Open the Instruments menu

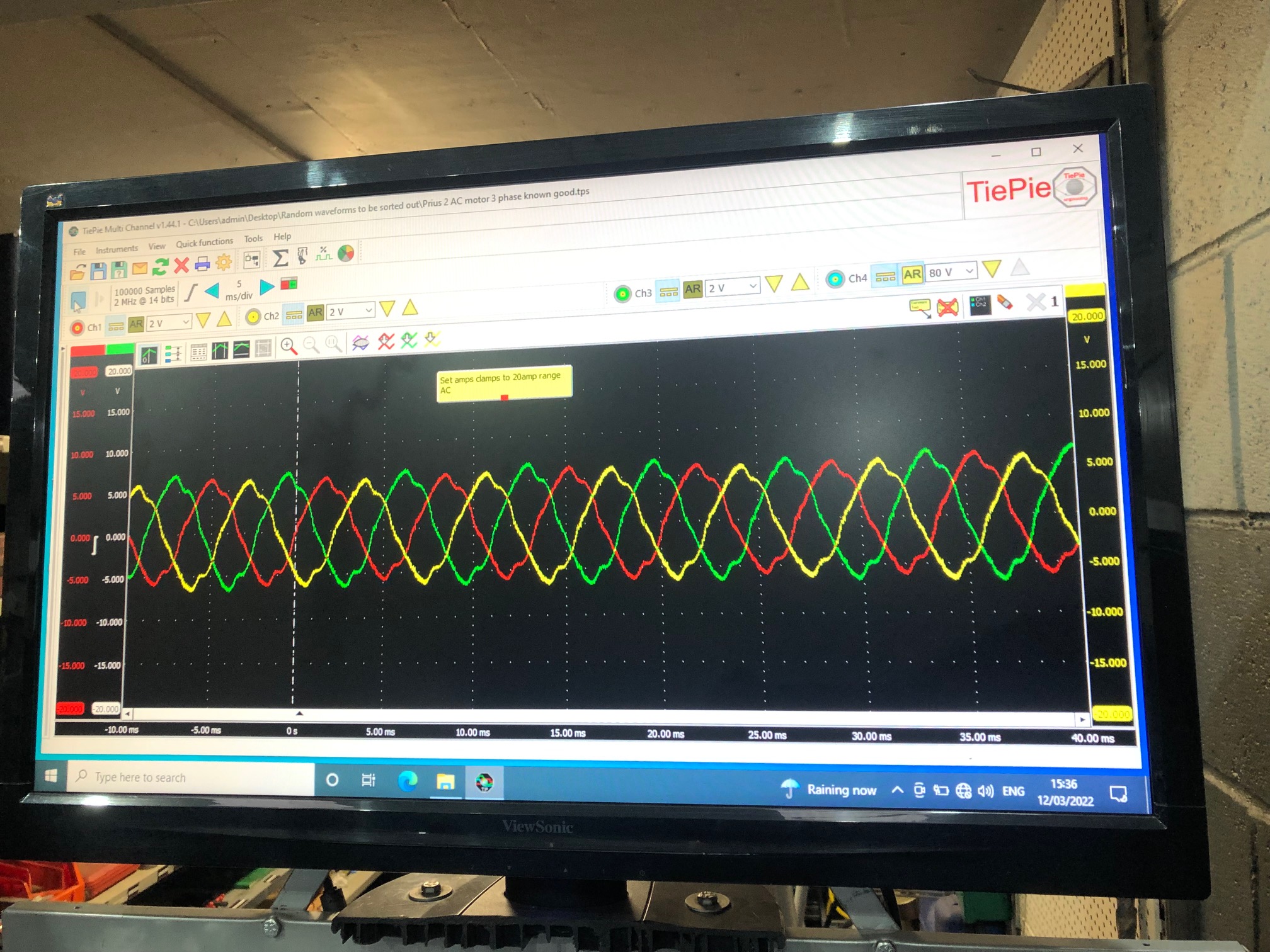(117, 249)
